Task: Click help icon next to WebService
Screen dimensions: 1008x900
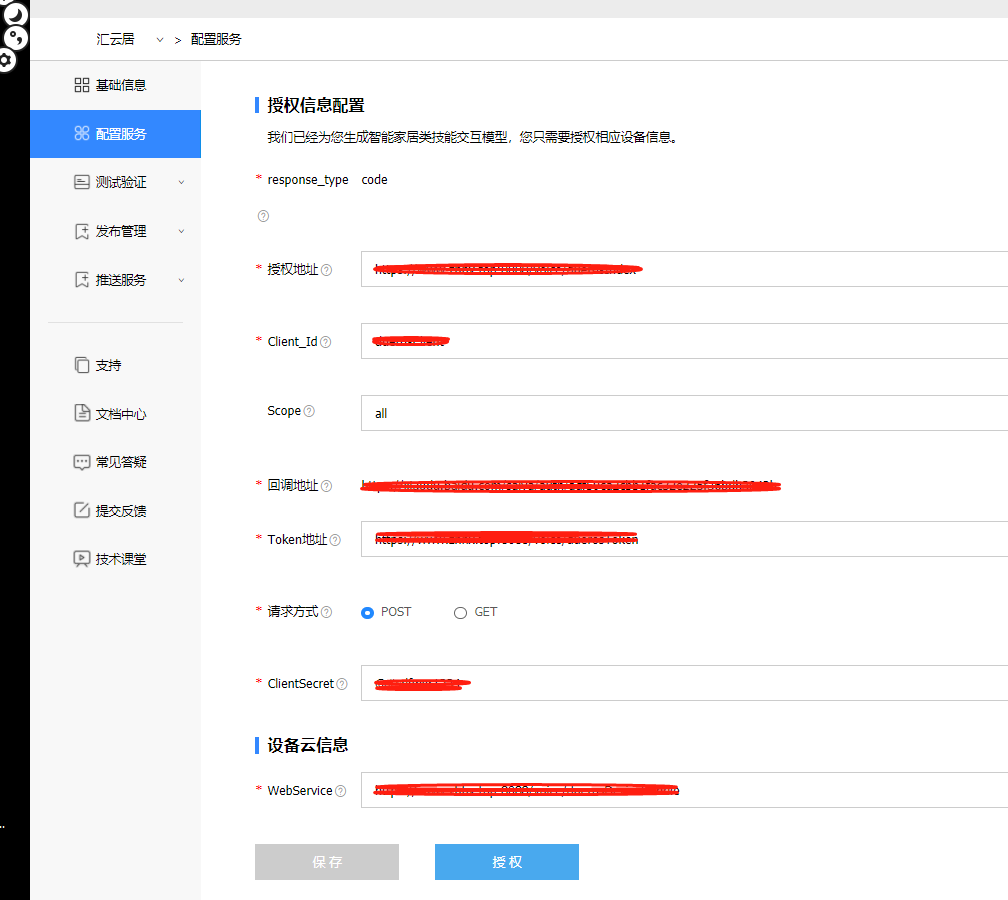Action: tap(341, 791)
